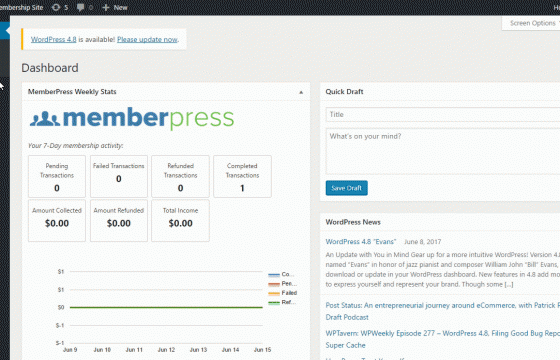Screen dimensions: 560x360
Task: Click the Please update now link
Action: pyautogui.click(x=147, y=39)
